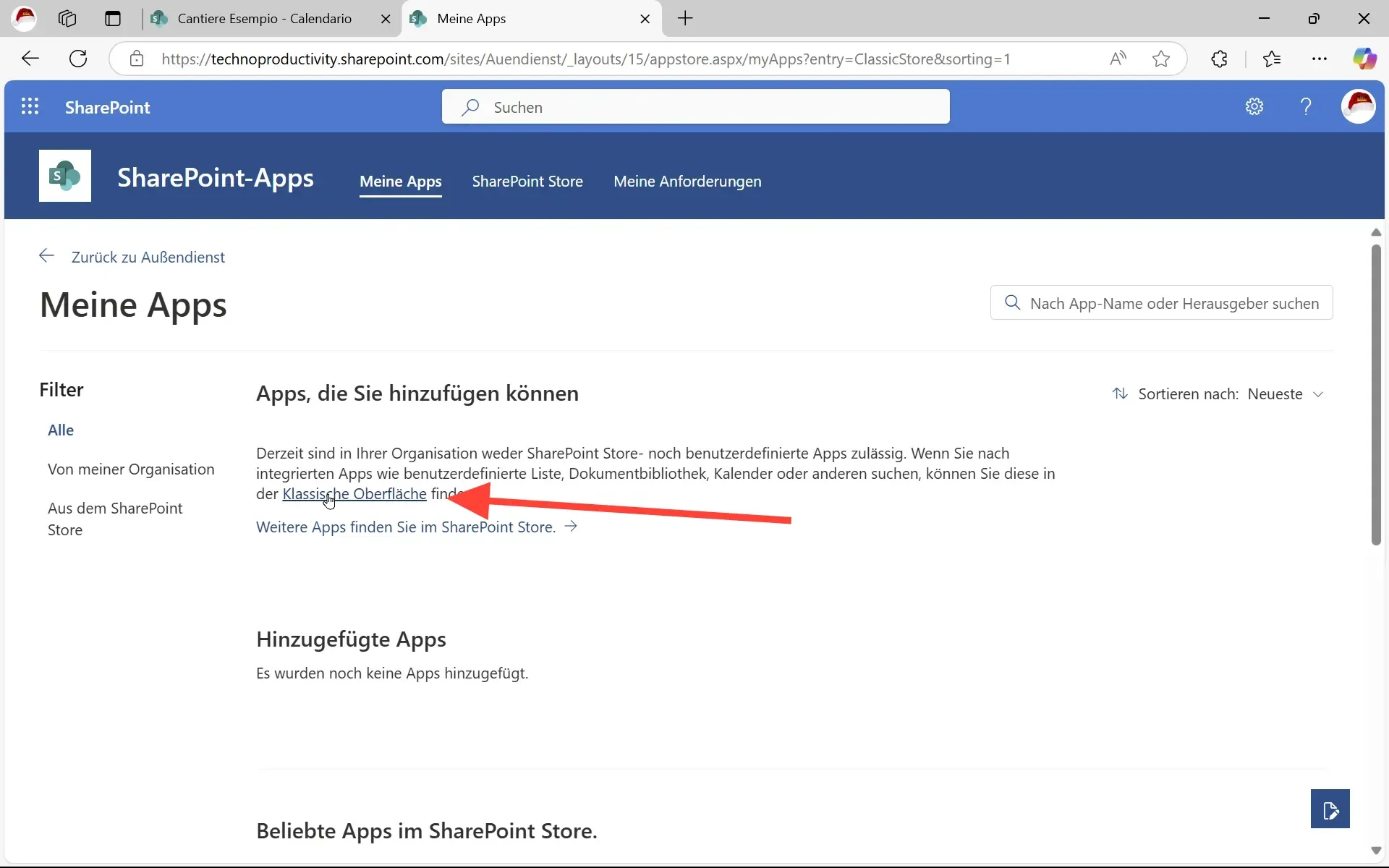Viewport: 1389px width, 868px height.
Task: Open the SharePoint Store navigation tab
Action: (527, 182)
